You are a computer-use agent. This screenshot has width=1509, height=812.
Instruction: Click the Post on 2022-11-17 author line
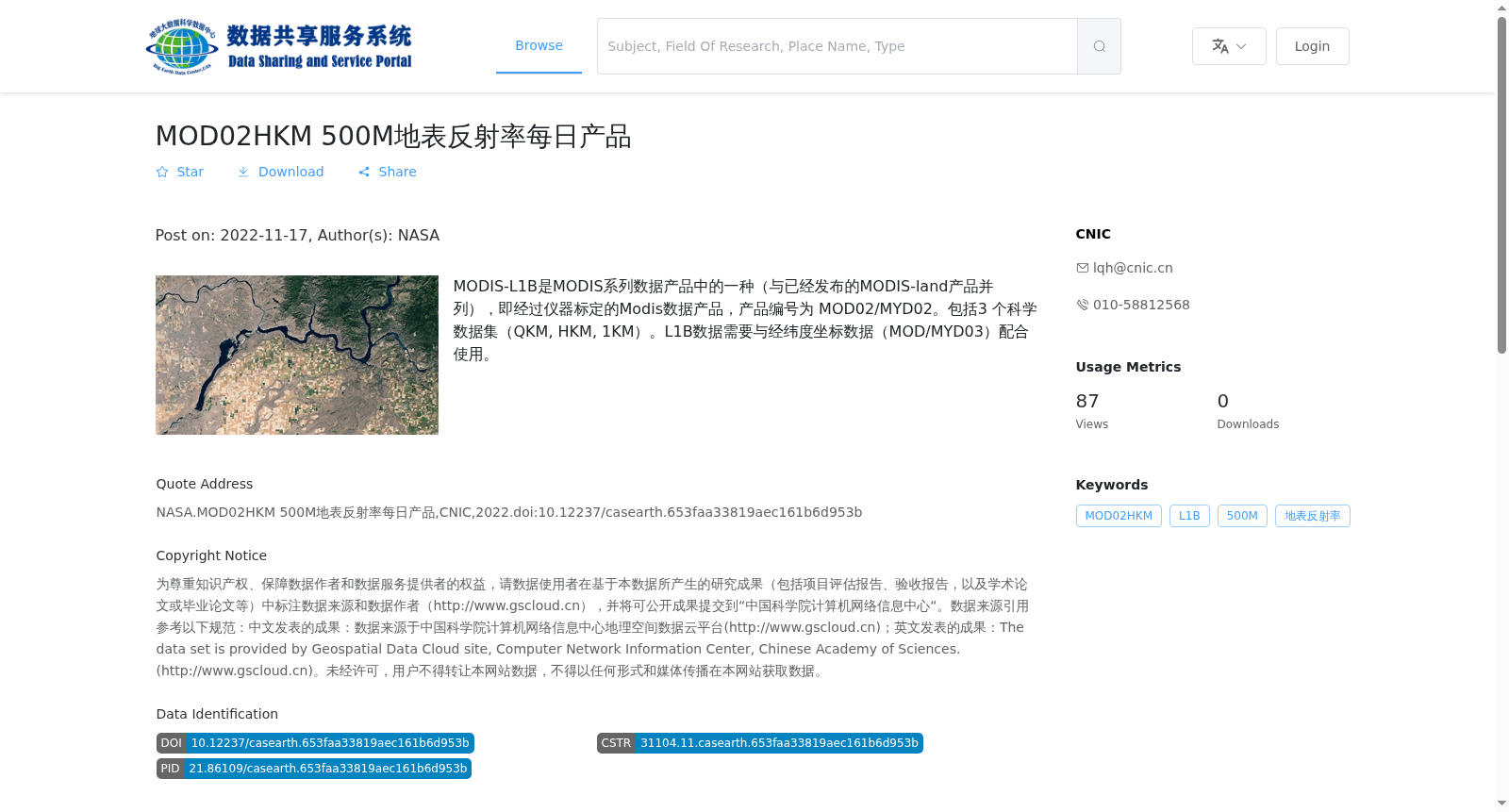(297, 236)
